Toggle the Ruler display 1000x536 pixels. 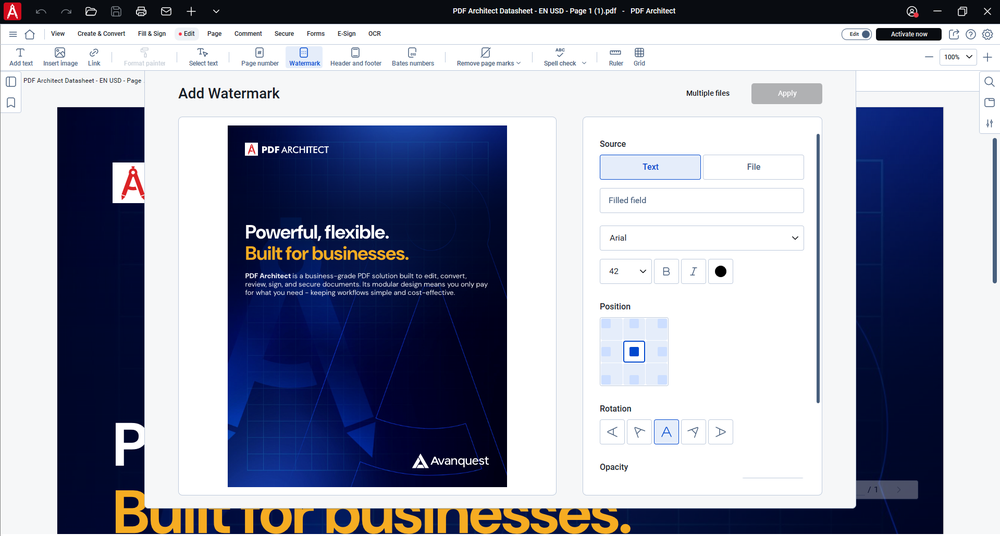click(x=615, y=57)
